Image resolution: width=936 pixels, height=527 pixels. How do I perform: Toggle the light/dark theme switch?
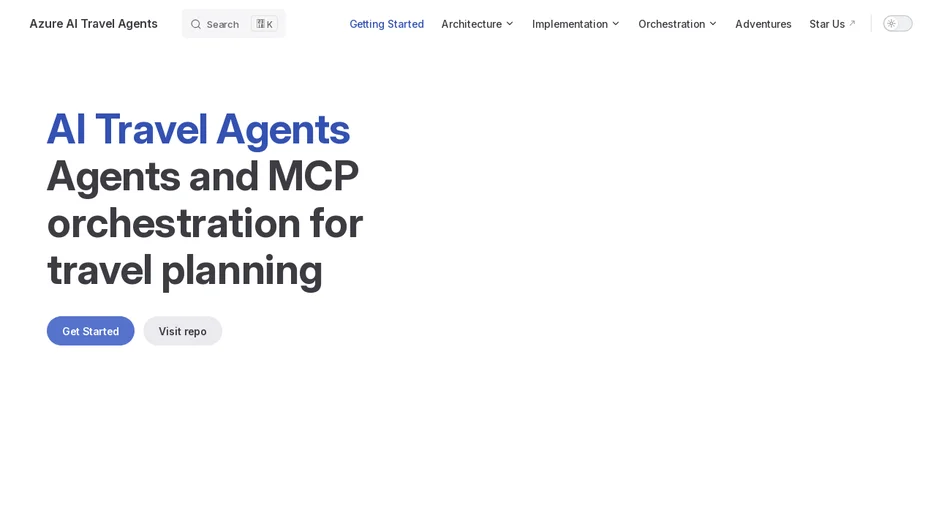tap(897, 24)
